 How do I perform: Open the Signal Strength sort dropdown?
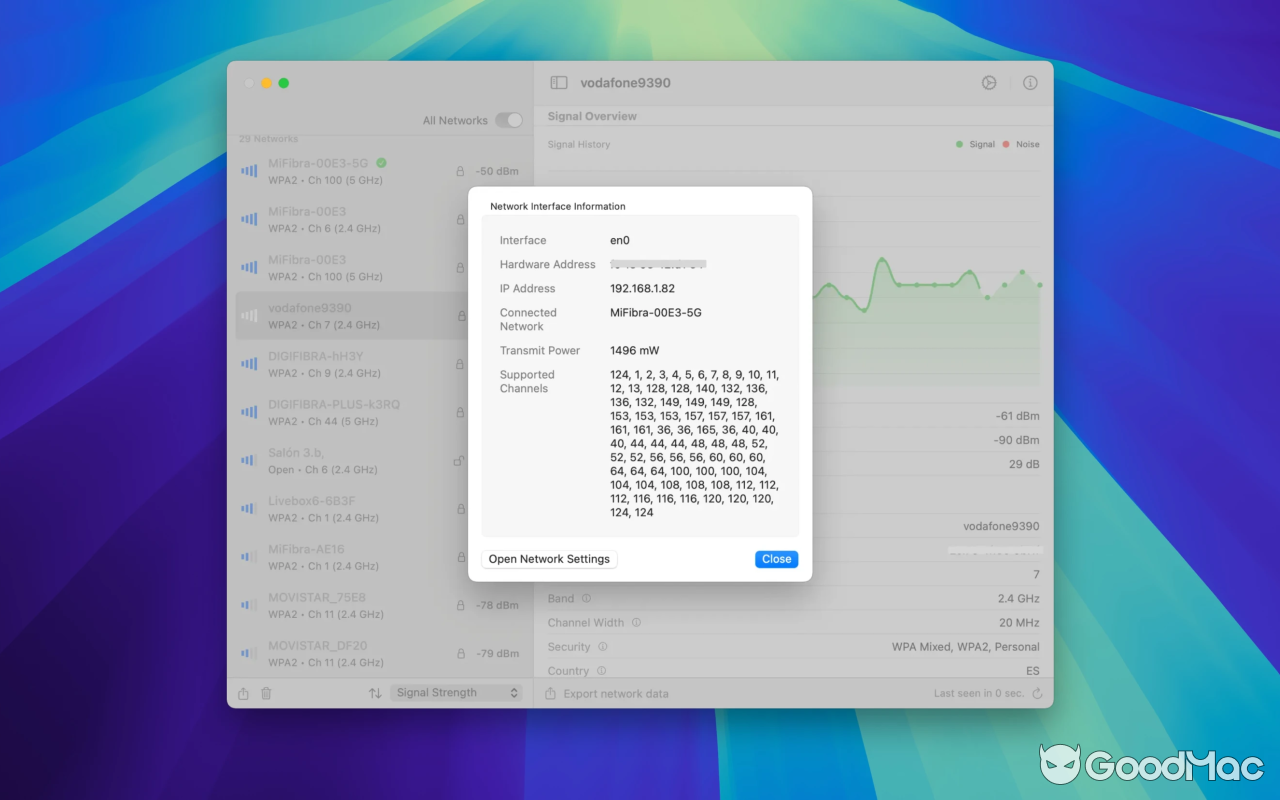tap(457, 692)
